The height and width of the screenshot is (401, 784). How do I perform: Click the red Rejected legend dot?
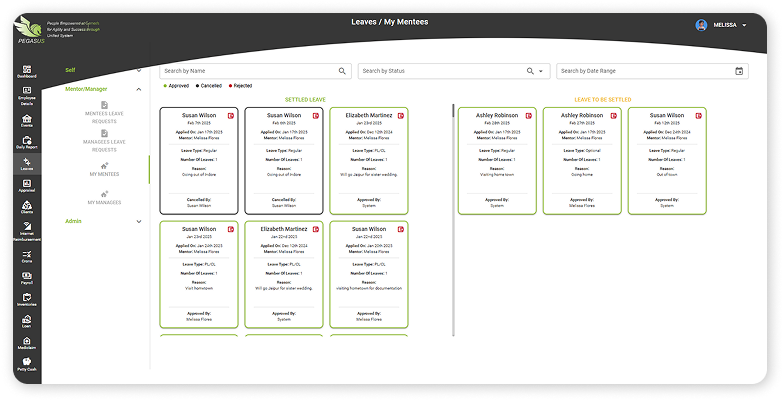[230, 86]
